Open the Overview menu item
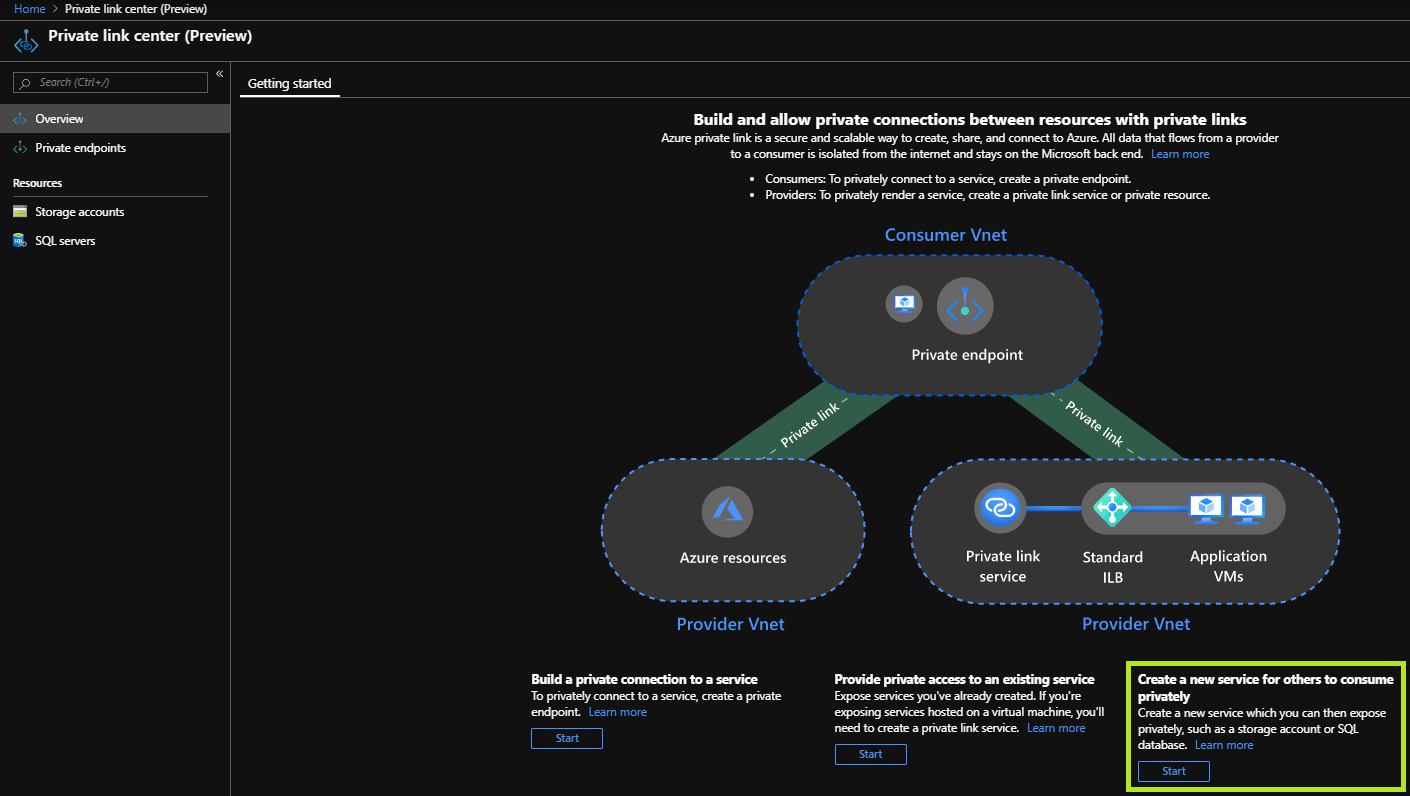Screen dimensions: 1410x796 115,119
